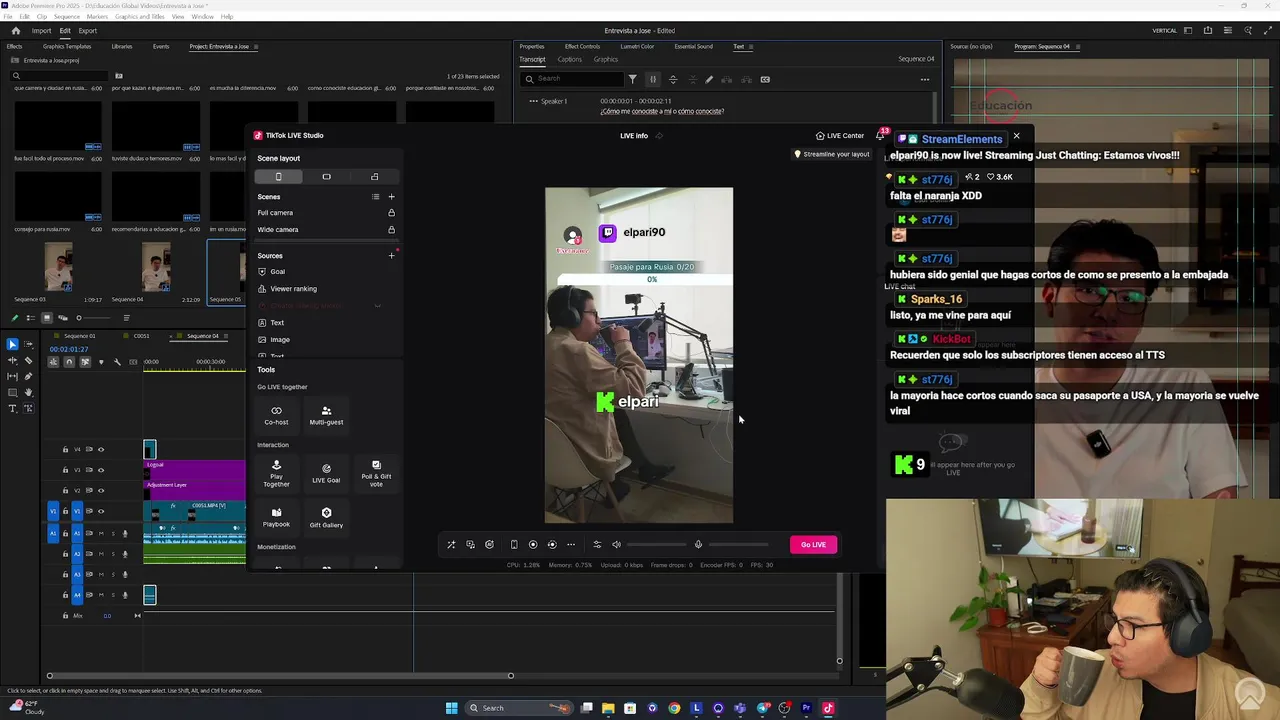Open the Export tab in Premiere
Viewport: 1280px width, 720px height.
click(x=88, y=31)
